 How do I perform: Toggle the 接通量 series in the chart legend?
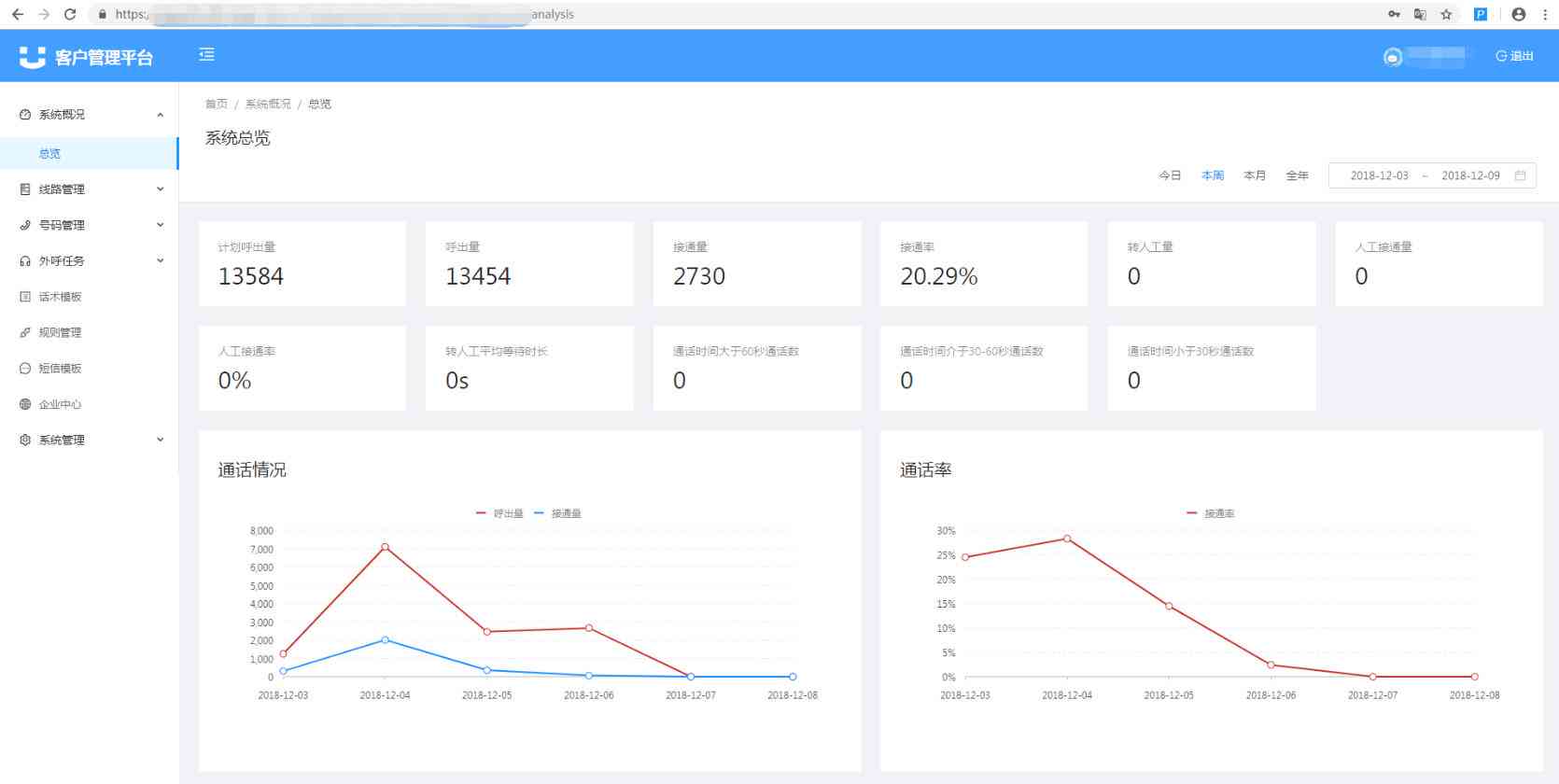(557, 513)
